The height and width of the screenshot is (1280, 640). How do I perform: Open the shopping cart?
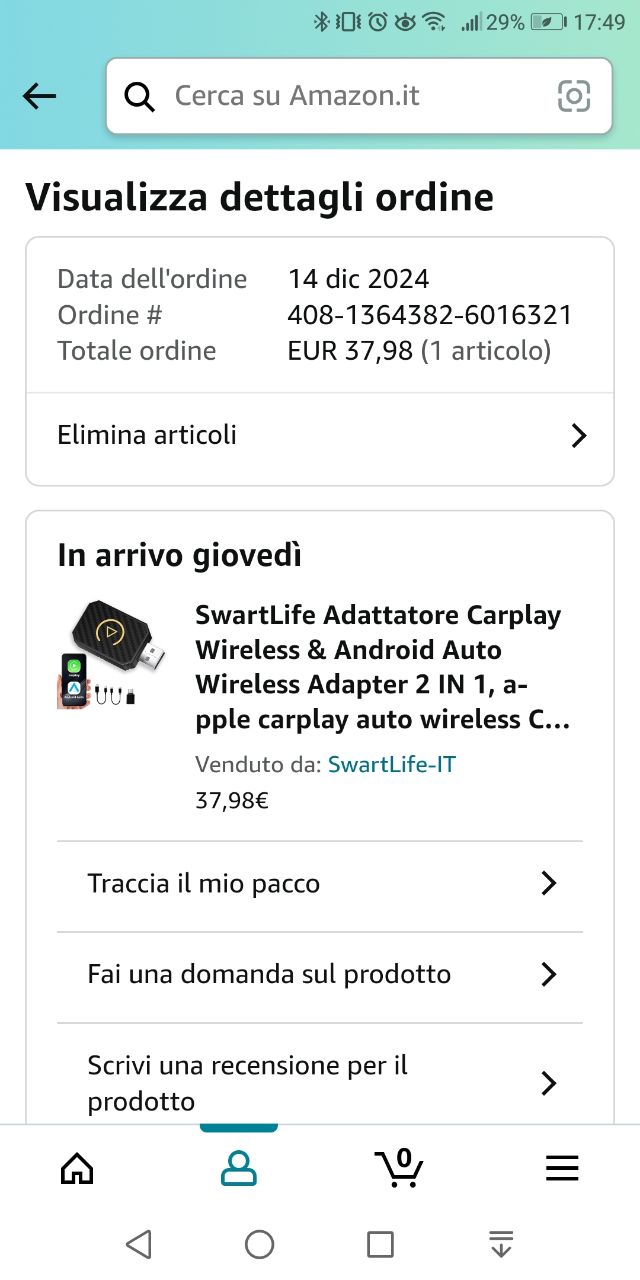pyautogui.click(x=399, y=1167)
